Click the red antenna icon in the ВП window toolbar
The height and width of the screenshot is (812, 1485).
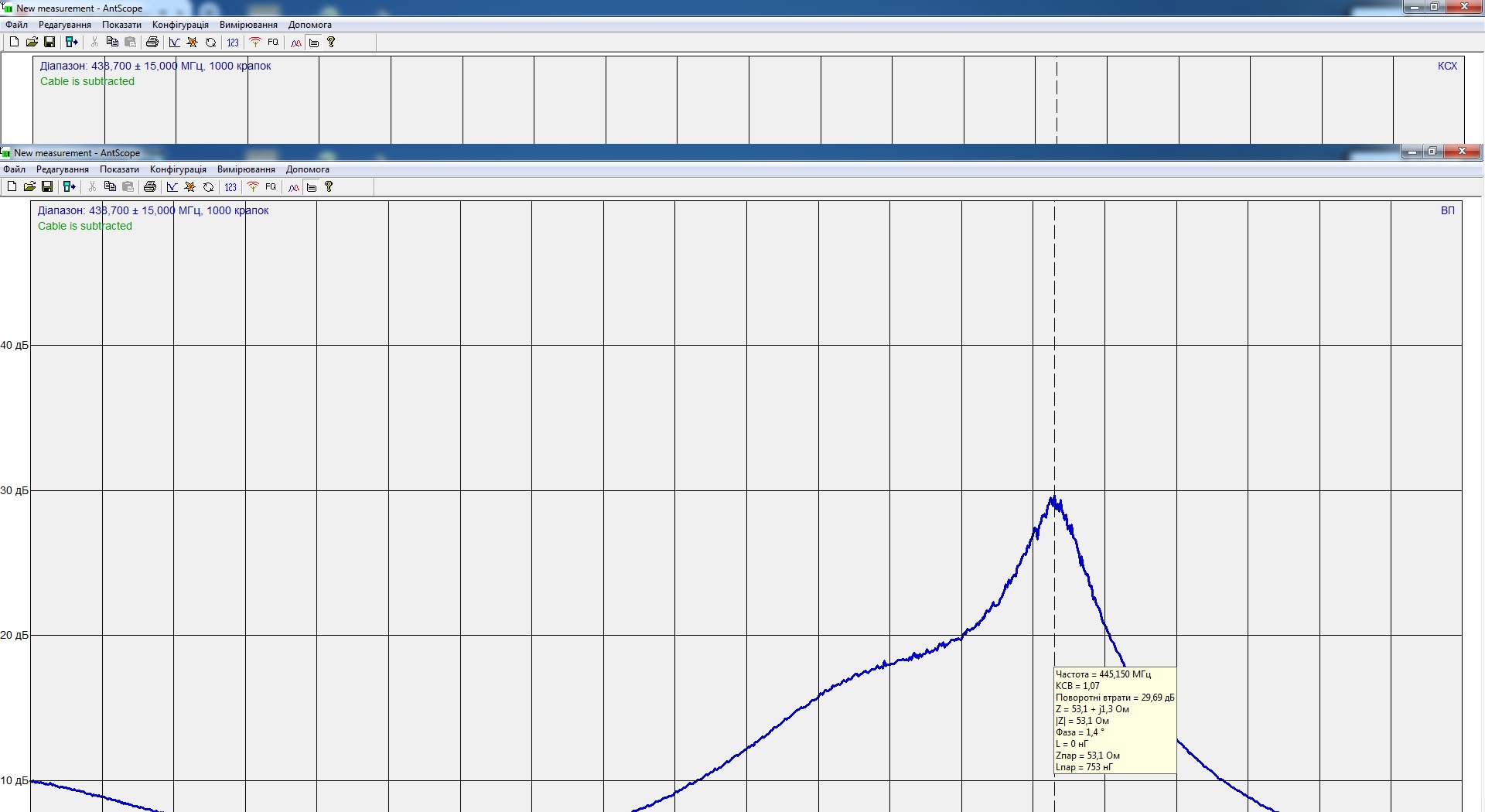tap(253, 186)
